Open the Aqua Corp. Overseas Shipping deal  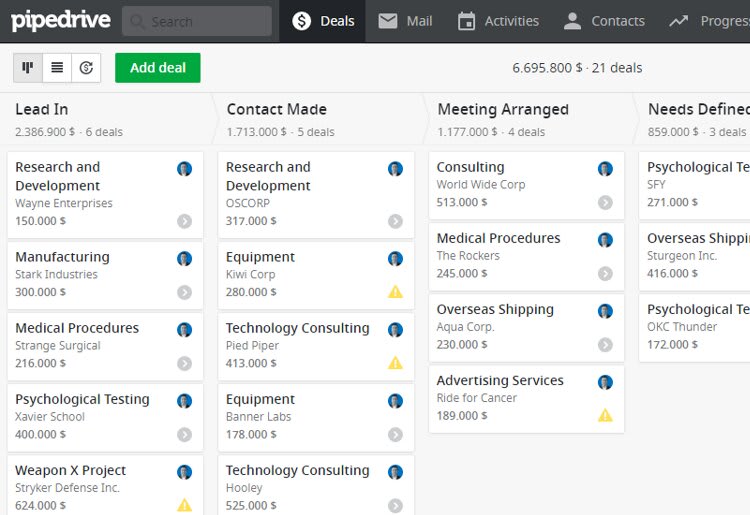coord(527,328)
